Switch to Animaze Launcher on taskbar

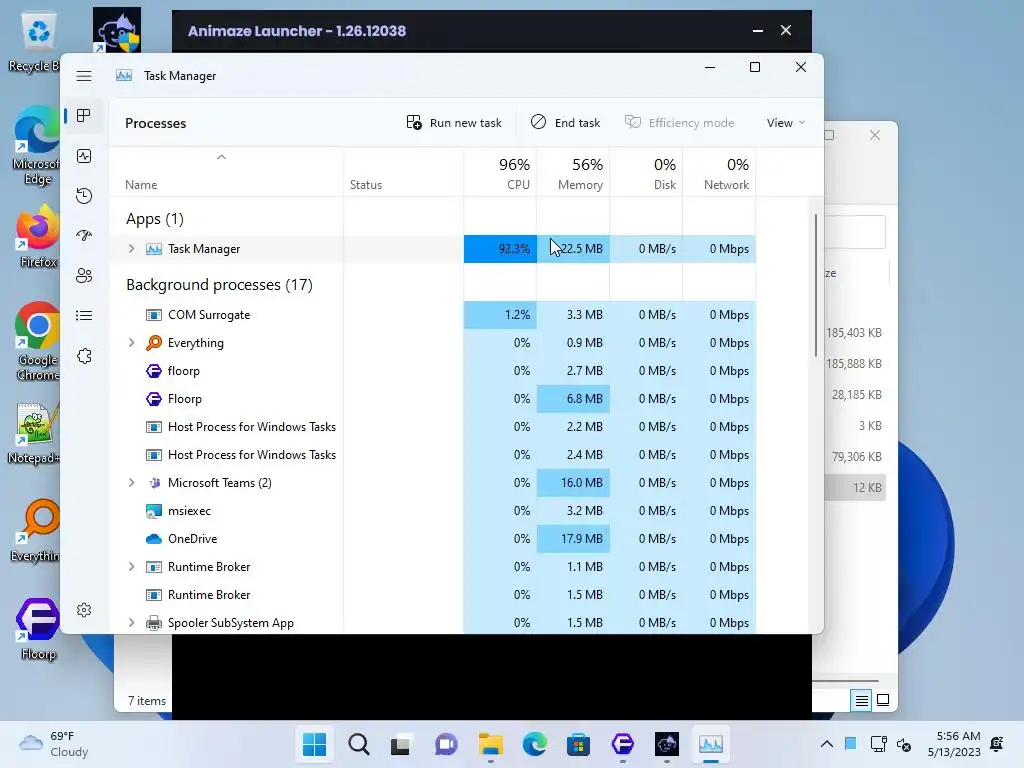click(x=667, y=744)
